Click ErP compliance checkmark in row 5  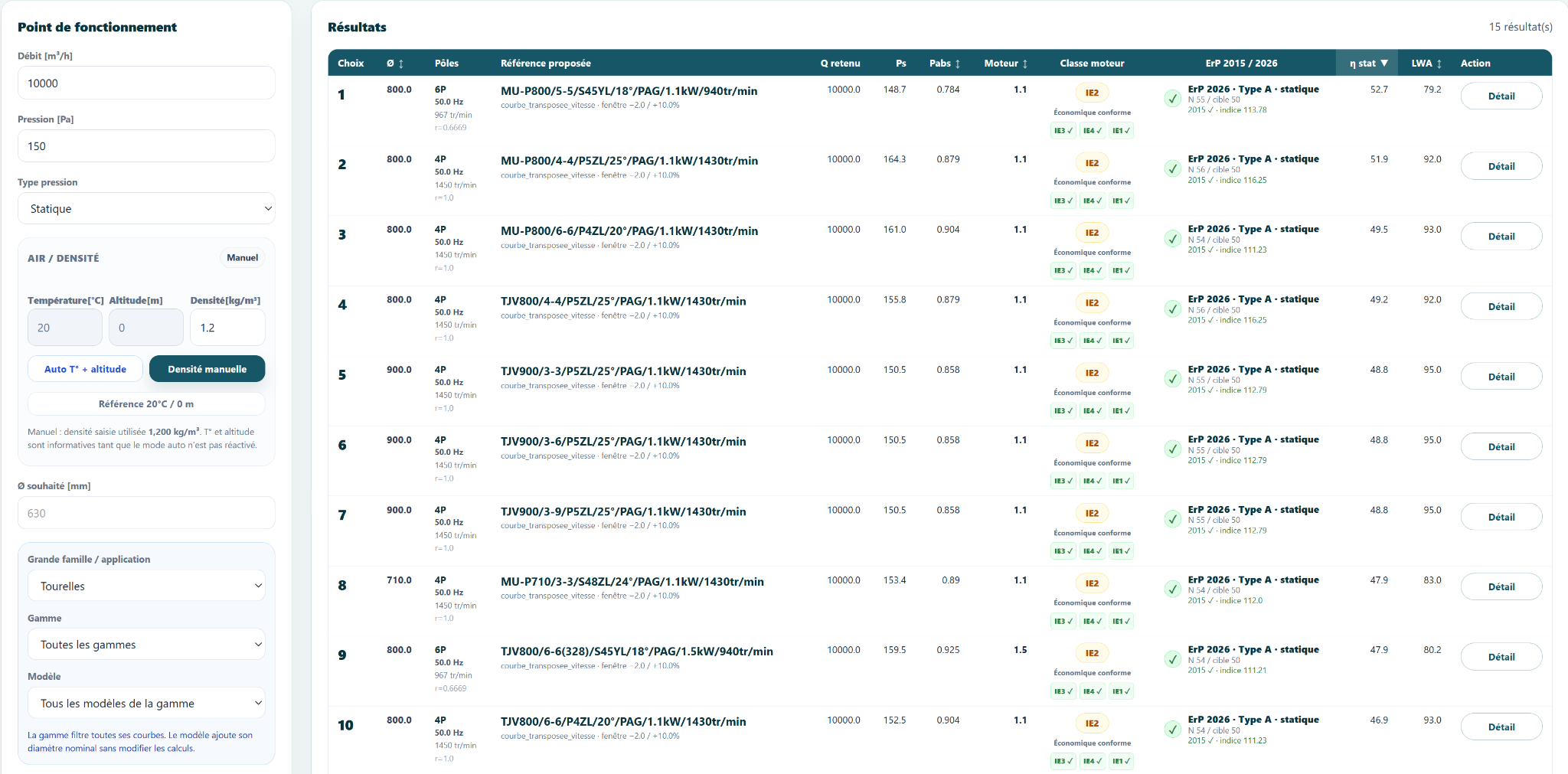pyautogui.click(x=1172, y=379)
